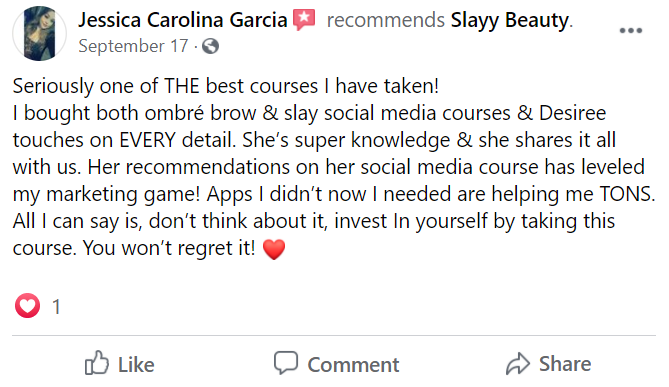
Task: Click the love reaction icon
Action: click(x=28, y=306)
